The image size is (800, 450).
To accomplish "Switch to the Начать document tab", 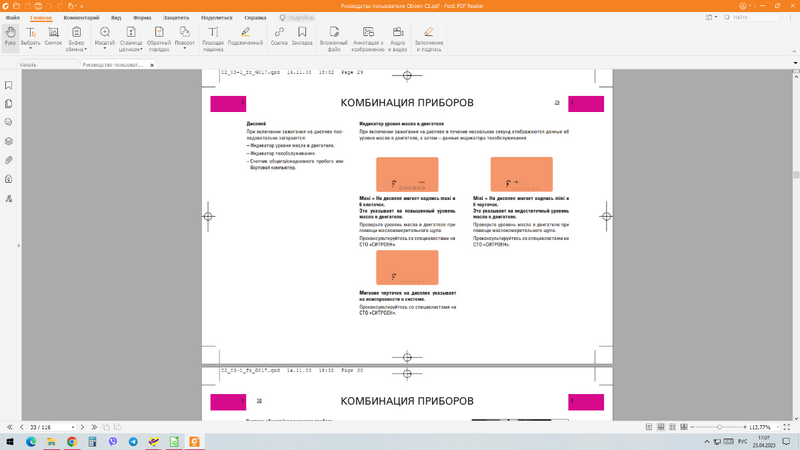I will click(28, 65).
